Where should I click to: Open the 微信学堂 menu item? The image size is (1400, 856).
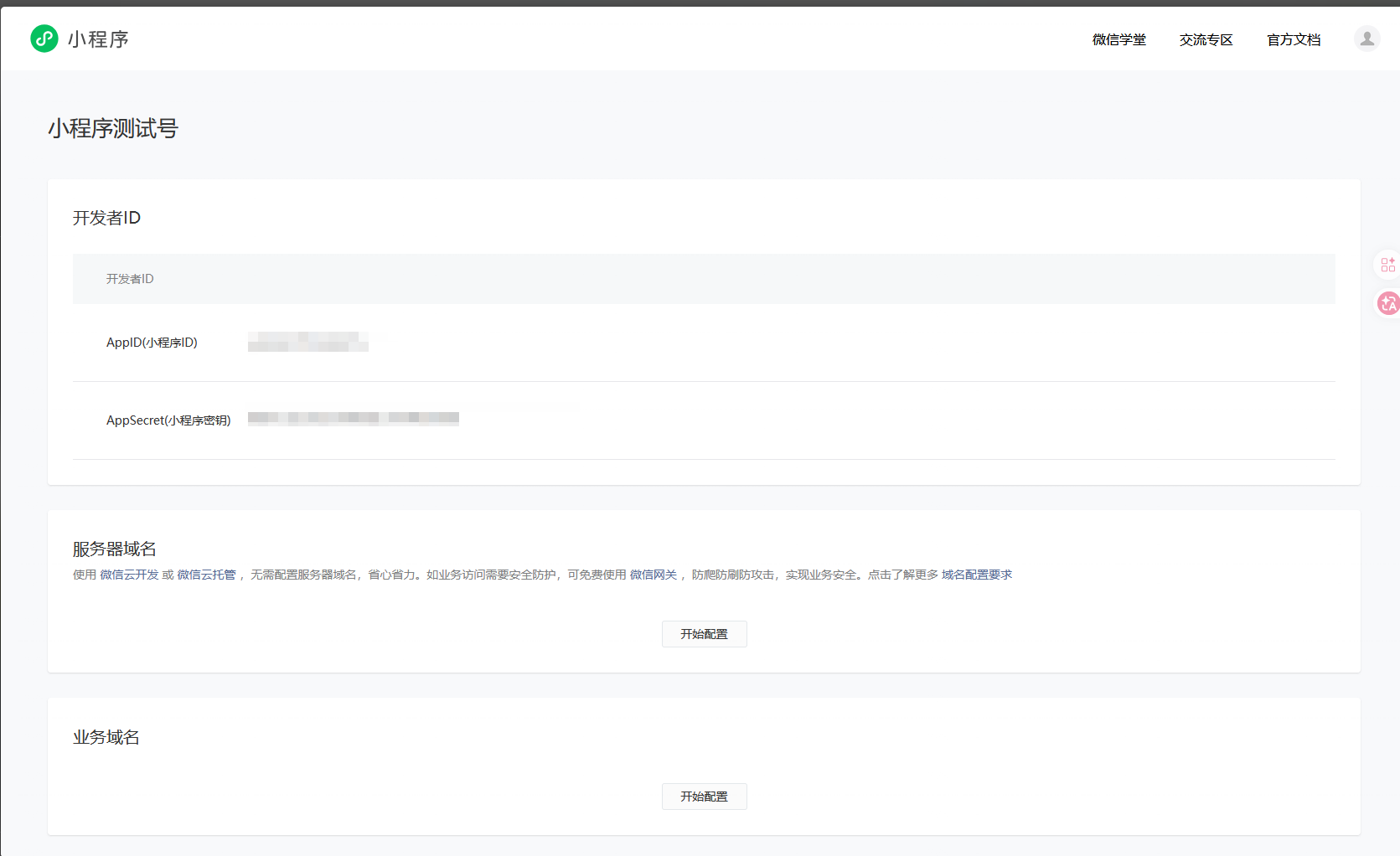pyautogui.click(x=1118, y=39)
